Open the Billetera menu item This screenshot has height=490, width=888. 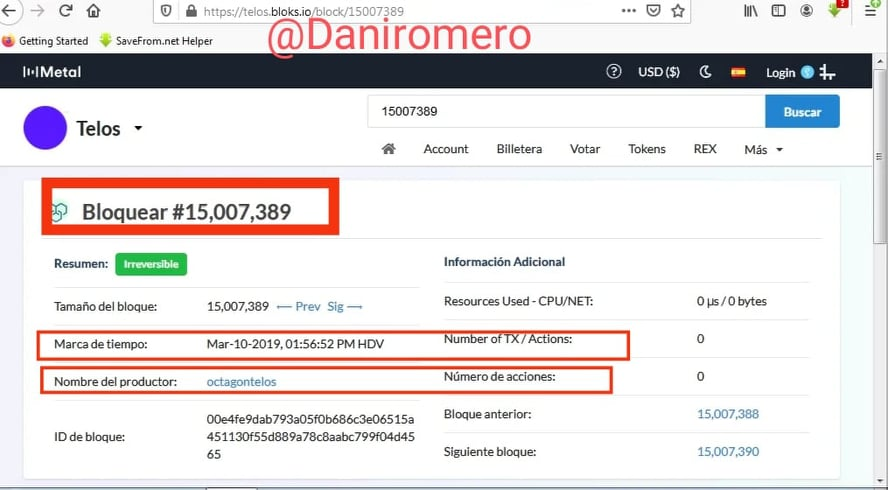click(x=519, y=149)
